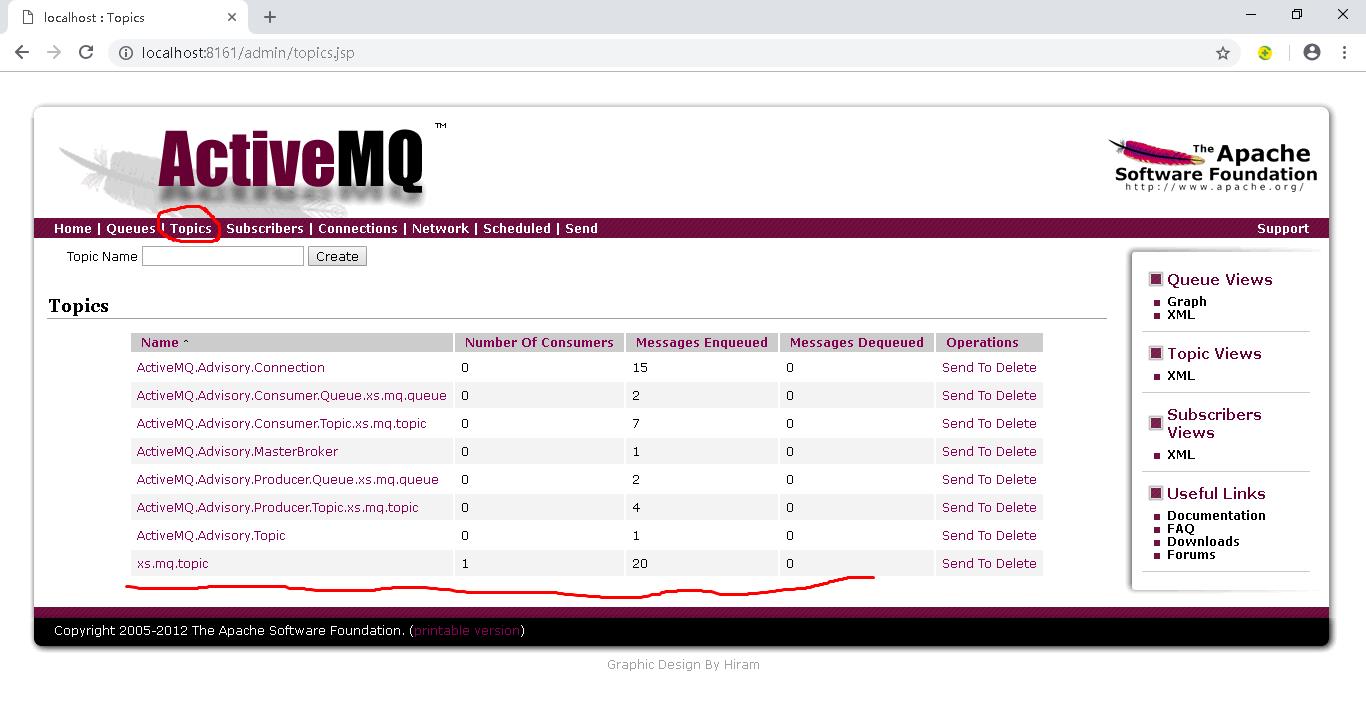The height and width of the screenshot is (728, 1366).
Task: Click Delete in xs.mq.topic row
Action: click(x=1016, y=563)
